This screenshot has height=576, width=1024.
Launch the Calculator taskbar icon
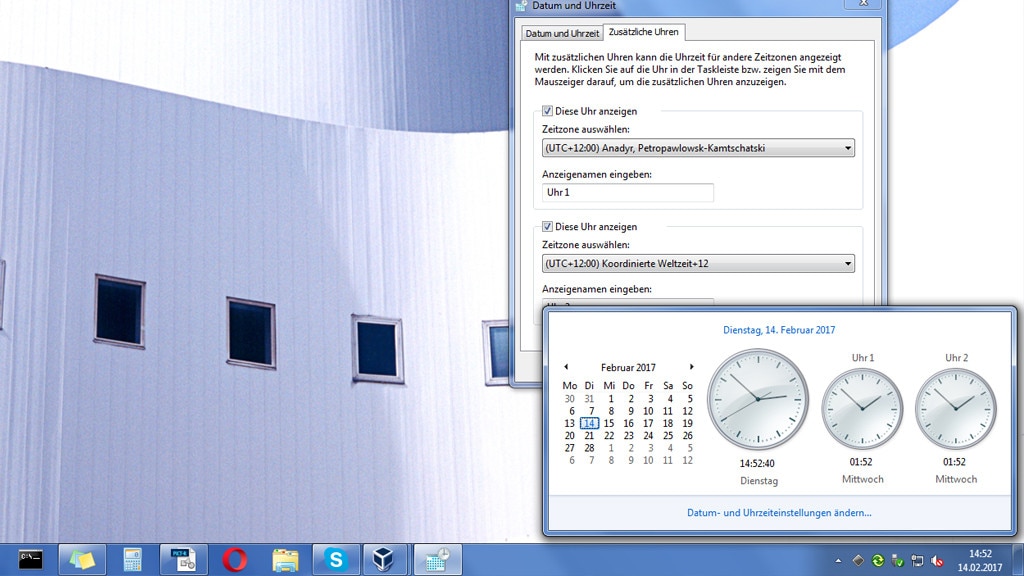(133, 560)
